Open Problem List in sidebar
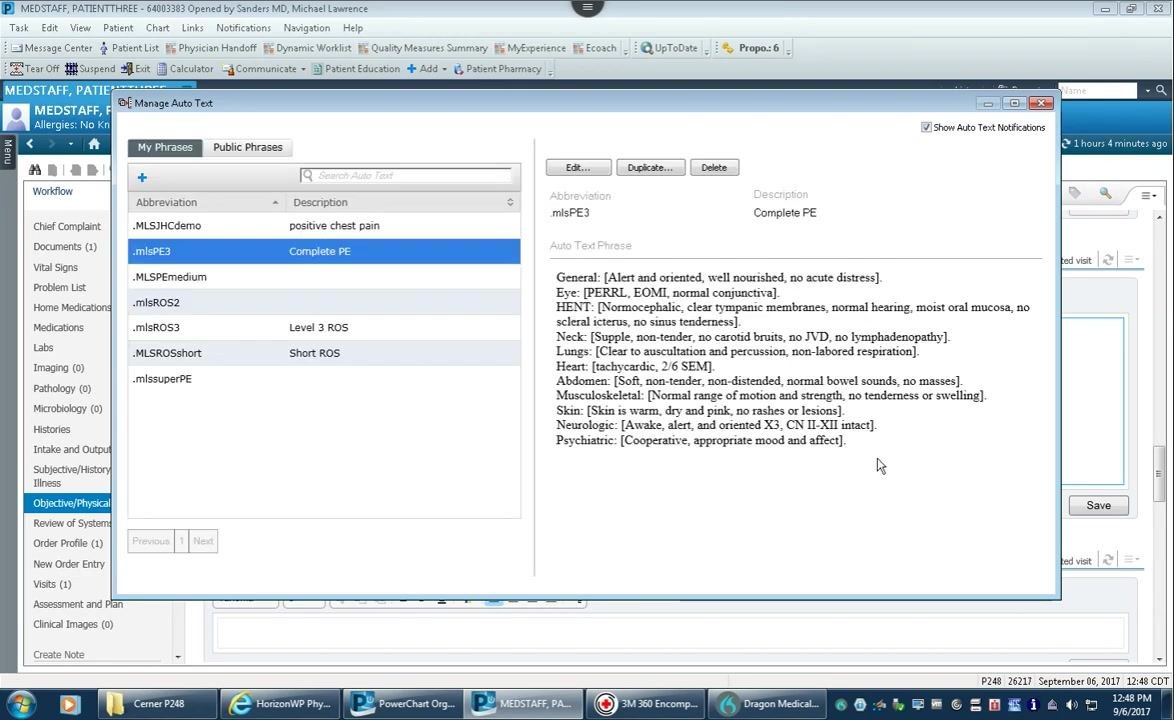 pos(59,287)
